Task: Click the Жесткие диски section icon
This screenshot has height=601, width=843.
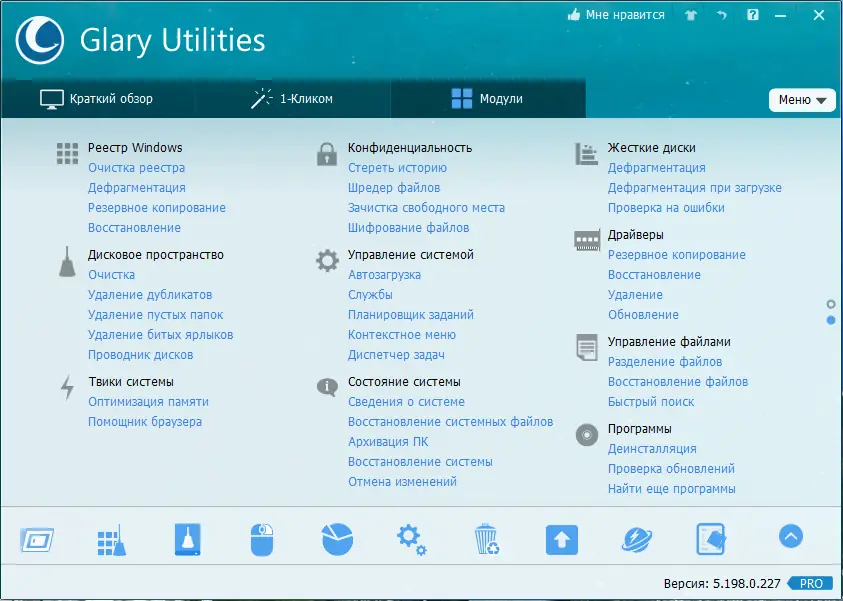Action: pyautogui.click(x=586, y=154)
